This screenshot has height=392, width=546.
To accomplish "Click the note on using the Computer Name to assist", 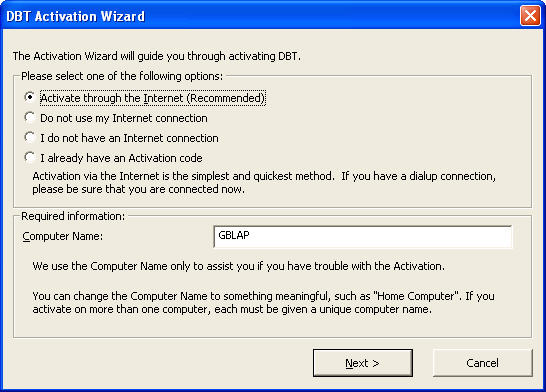I will point(239,266).
